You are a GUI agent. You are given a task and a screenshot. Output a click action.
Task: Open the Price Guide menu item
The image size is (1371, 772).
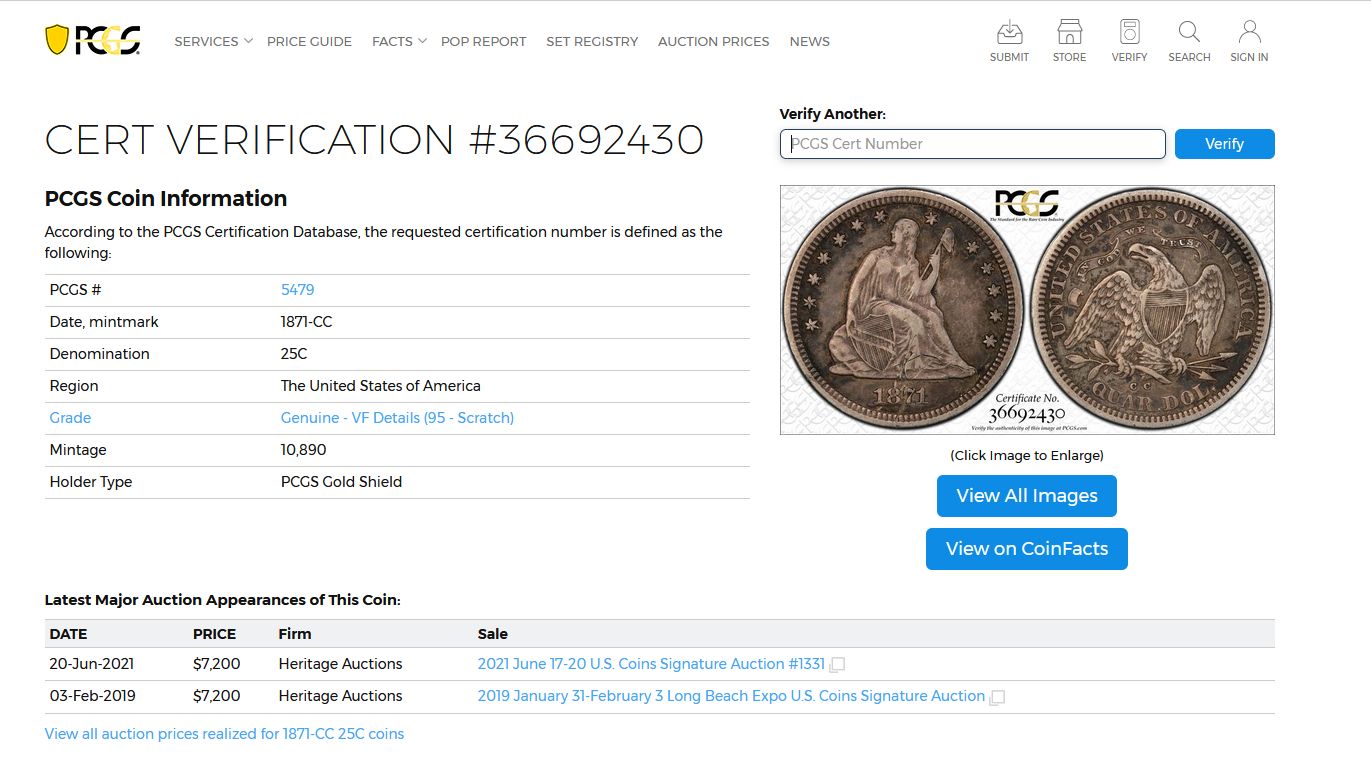[x=309, y=41]
